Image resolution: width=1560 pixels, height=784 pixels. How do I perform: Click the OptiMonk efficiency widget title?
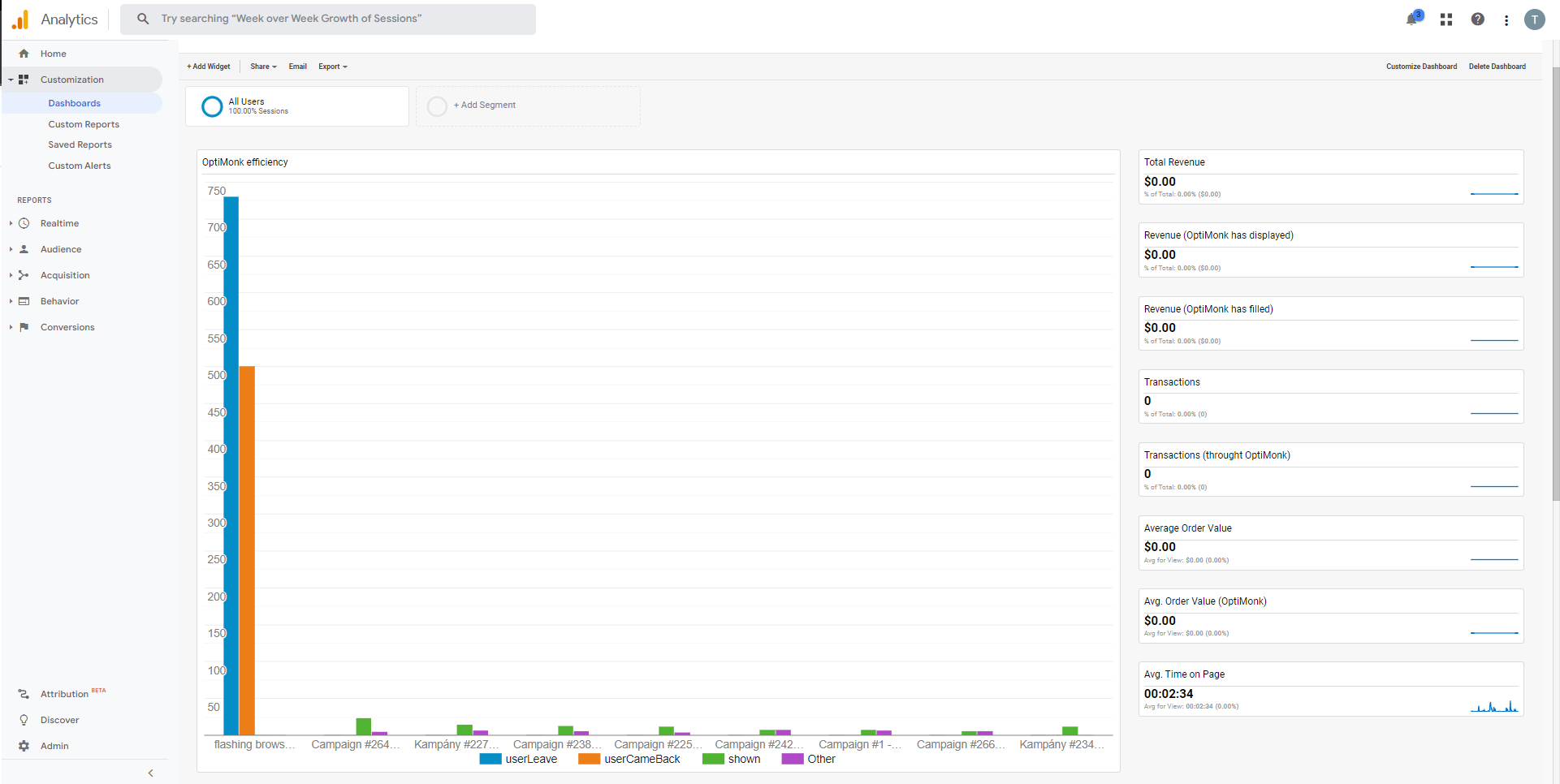click(245, 162)
